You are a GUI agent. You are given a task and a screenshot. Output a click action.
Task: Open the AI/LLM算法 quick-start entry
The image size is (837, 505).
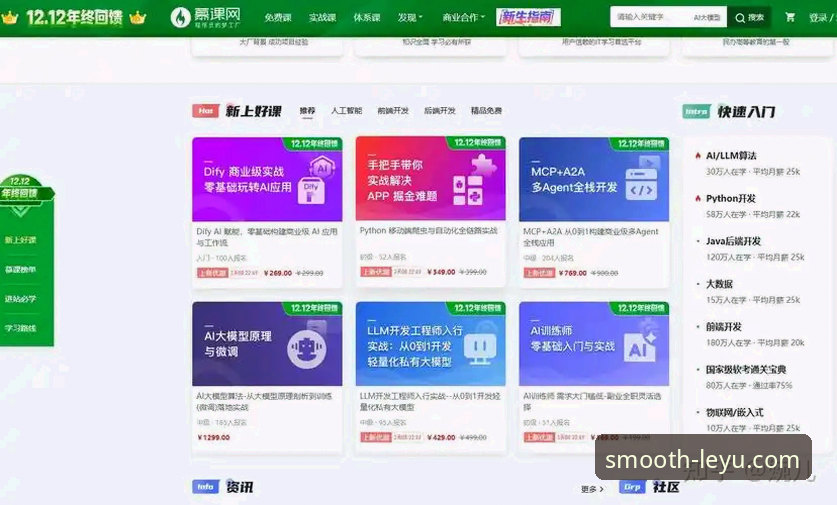tap(731, 155)
